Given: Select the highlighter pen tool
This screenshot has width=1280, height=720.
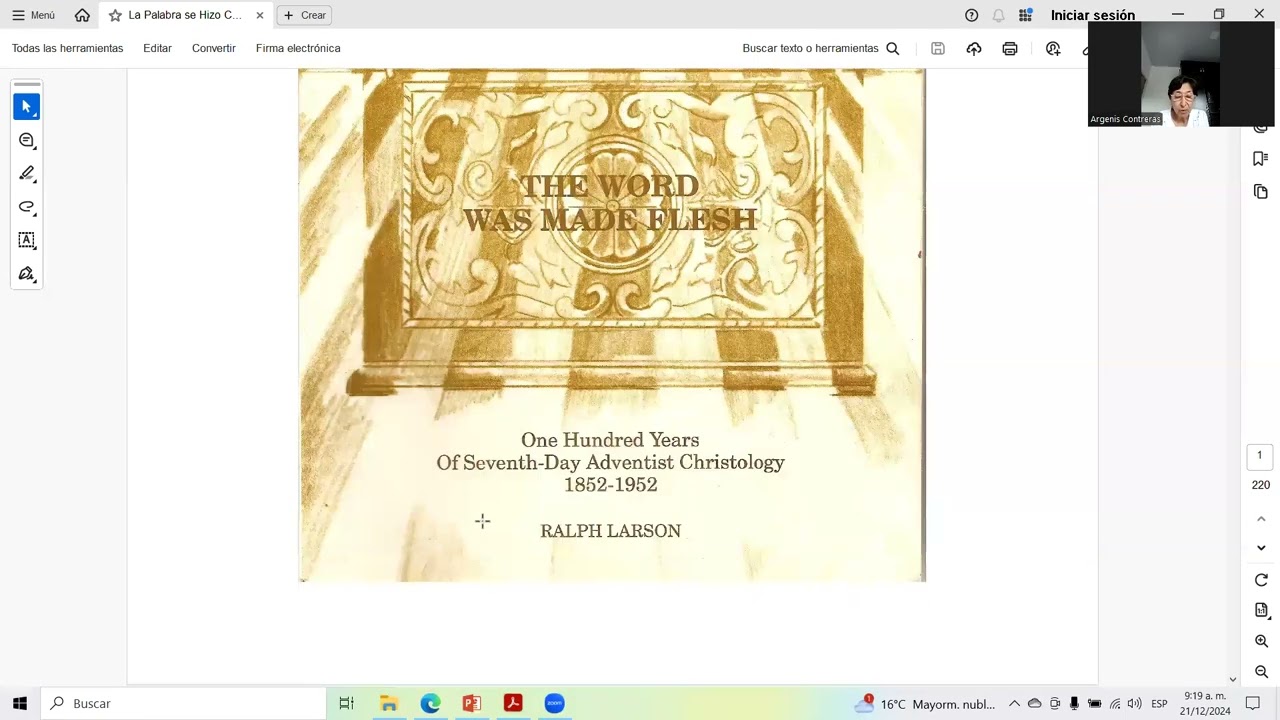Looking at the screenshot, I should [x=27, y=174].
